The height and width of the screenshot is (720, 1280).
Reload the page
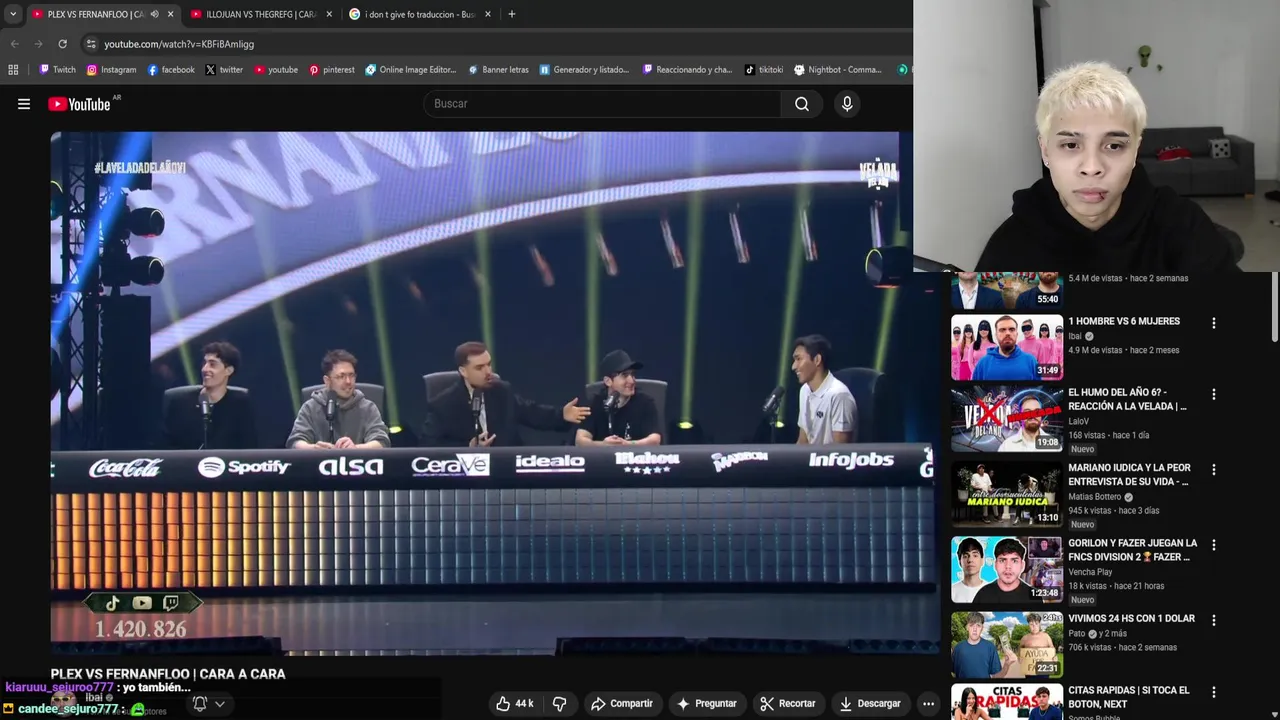coord(62,44)
